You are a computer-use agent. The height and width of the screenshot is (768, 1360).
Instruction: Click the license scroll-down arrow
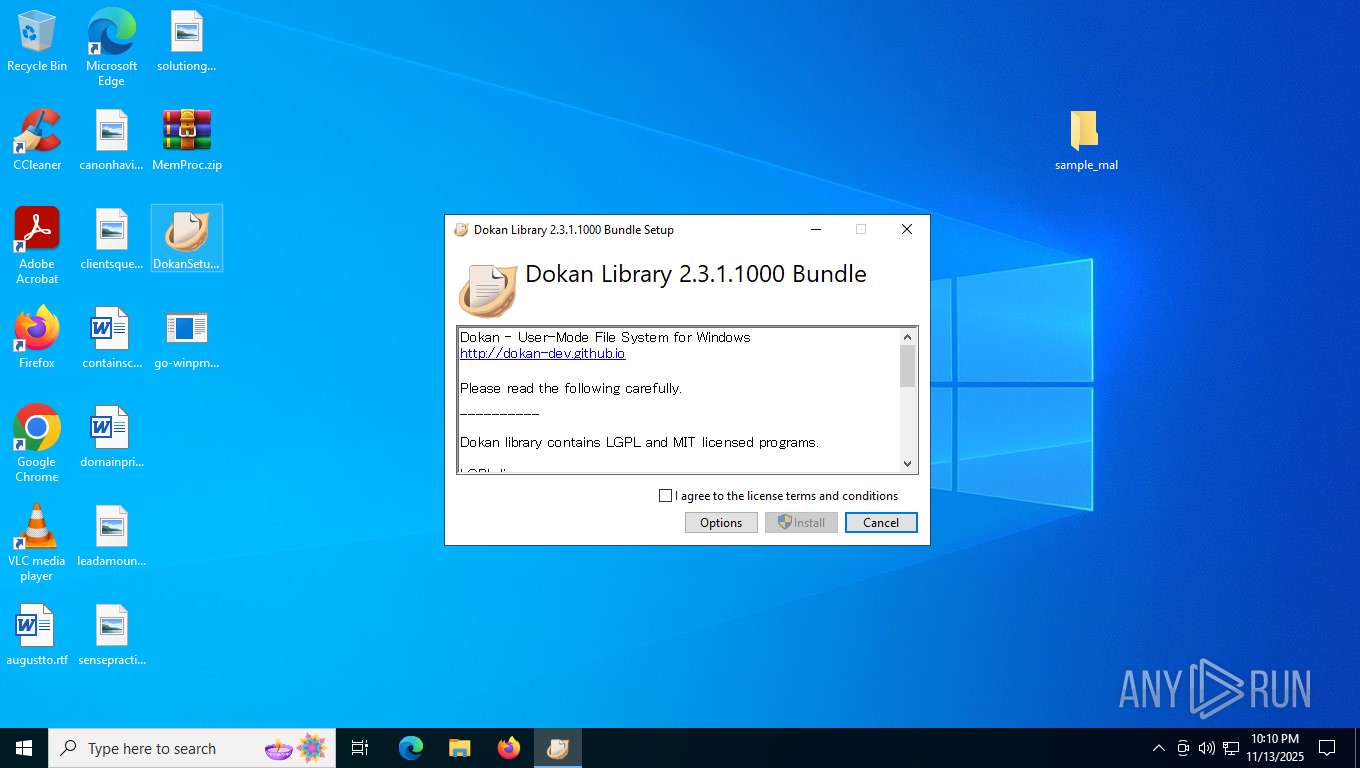pos(908,463)
